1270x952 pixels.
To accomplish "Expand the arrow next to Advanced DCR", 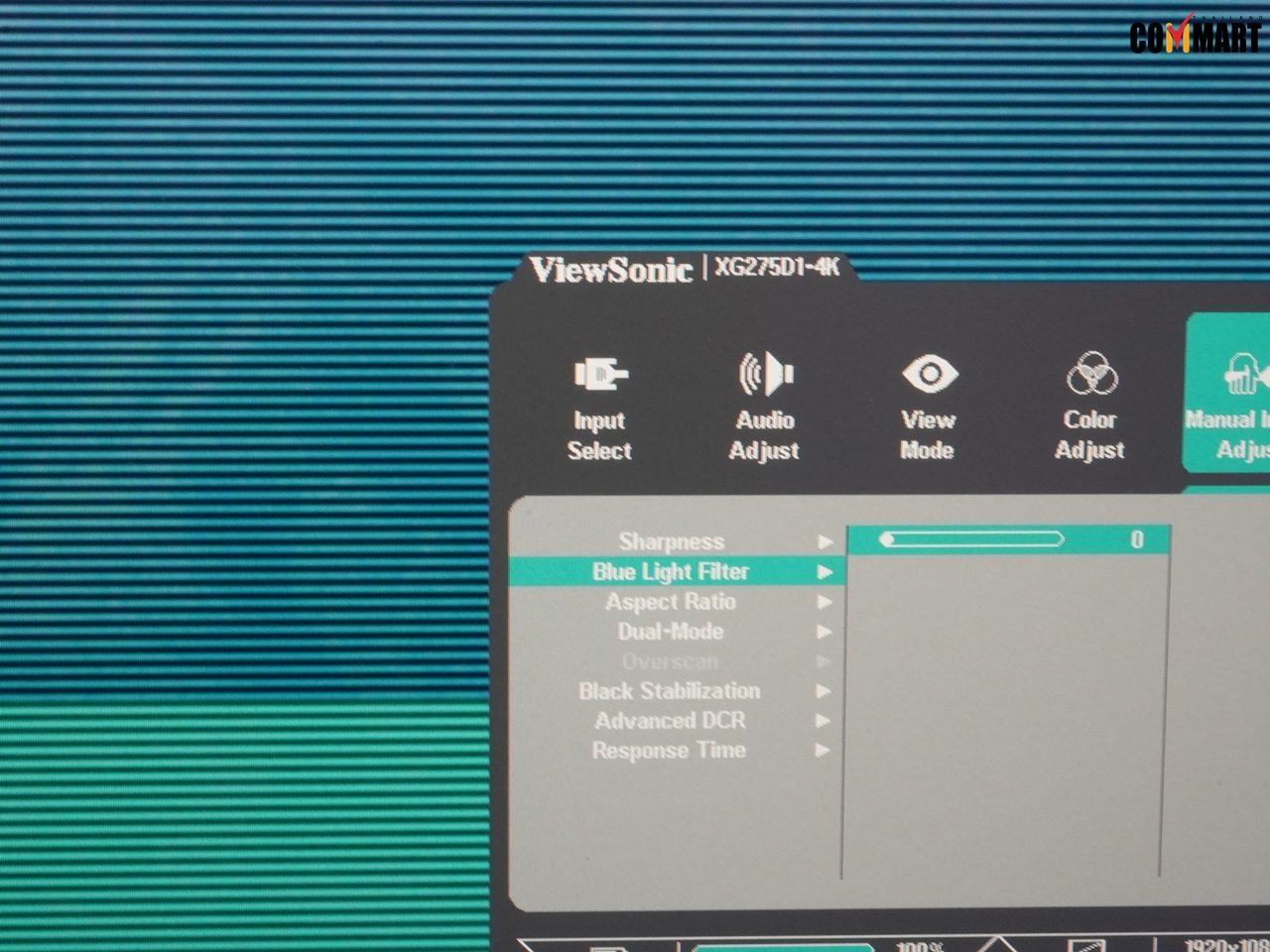I will (x=823, y=721).
